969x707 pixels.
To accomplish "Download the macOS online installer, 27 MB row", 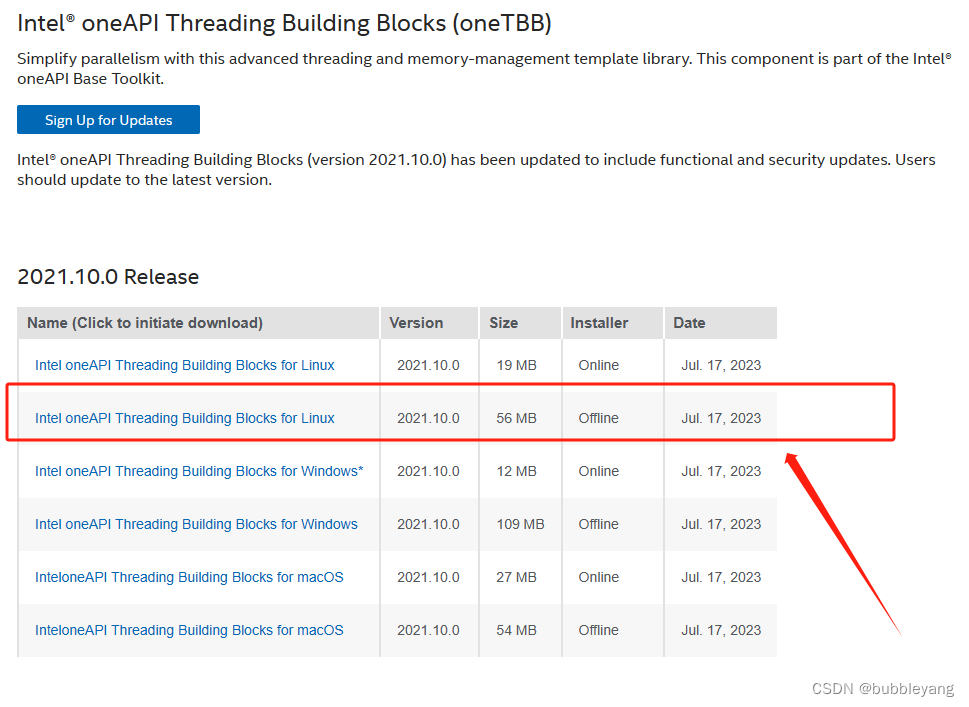I will pos(189,577).
